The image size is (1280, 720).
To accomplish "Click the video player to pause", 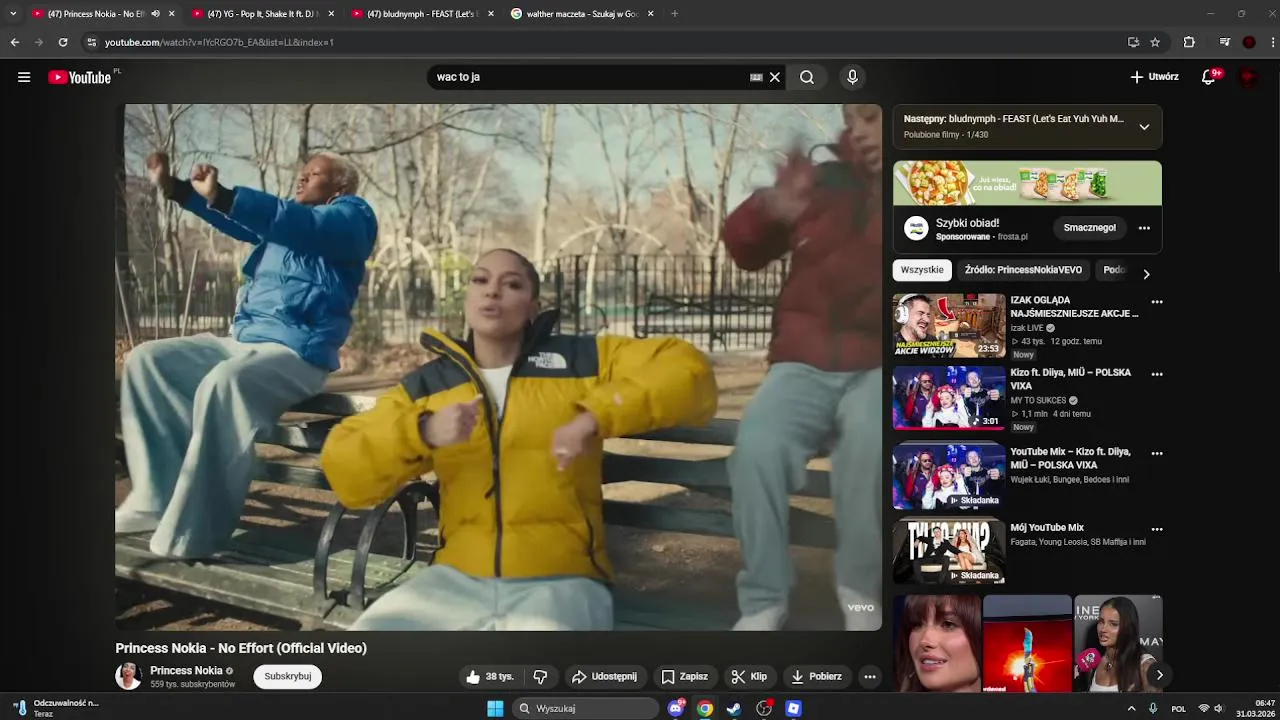I will click(498, 367).
